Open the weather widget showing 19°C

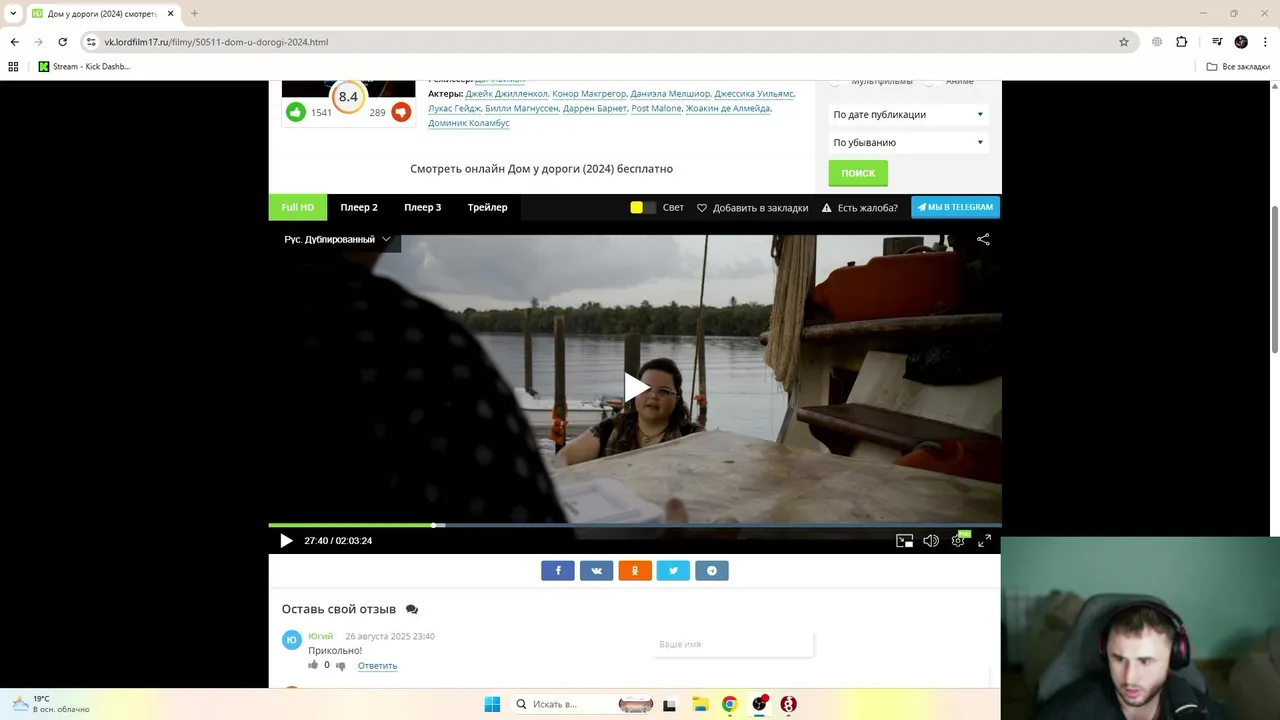[x=50, y=704]
